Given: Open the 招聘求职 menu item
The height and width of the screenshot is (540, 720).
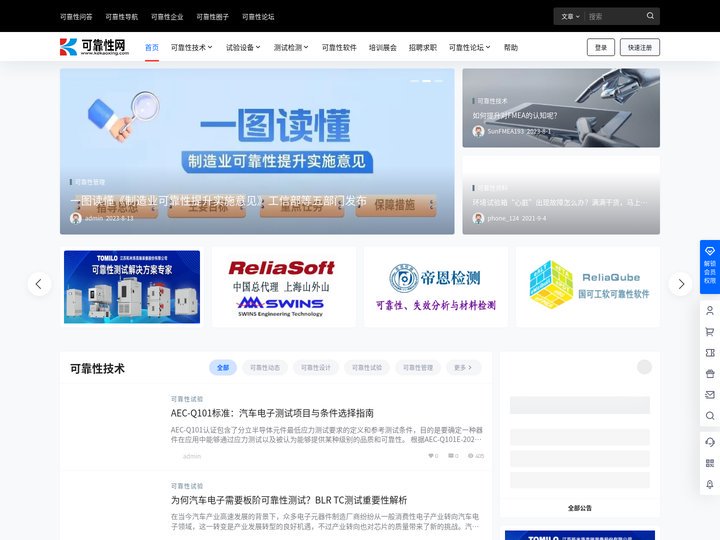Looking at the screenshot, I should point(422,47).
